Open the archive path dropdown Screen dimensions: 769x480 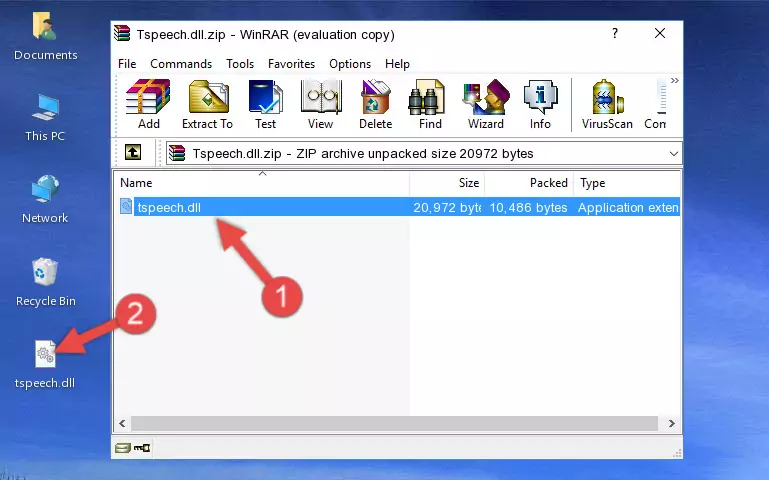[x=674, y=154]
